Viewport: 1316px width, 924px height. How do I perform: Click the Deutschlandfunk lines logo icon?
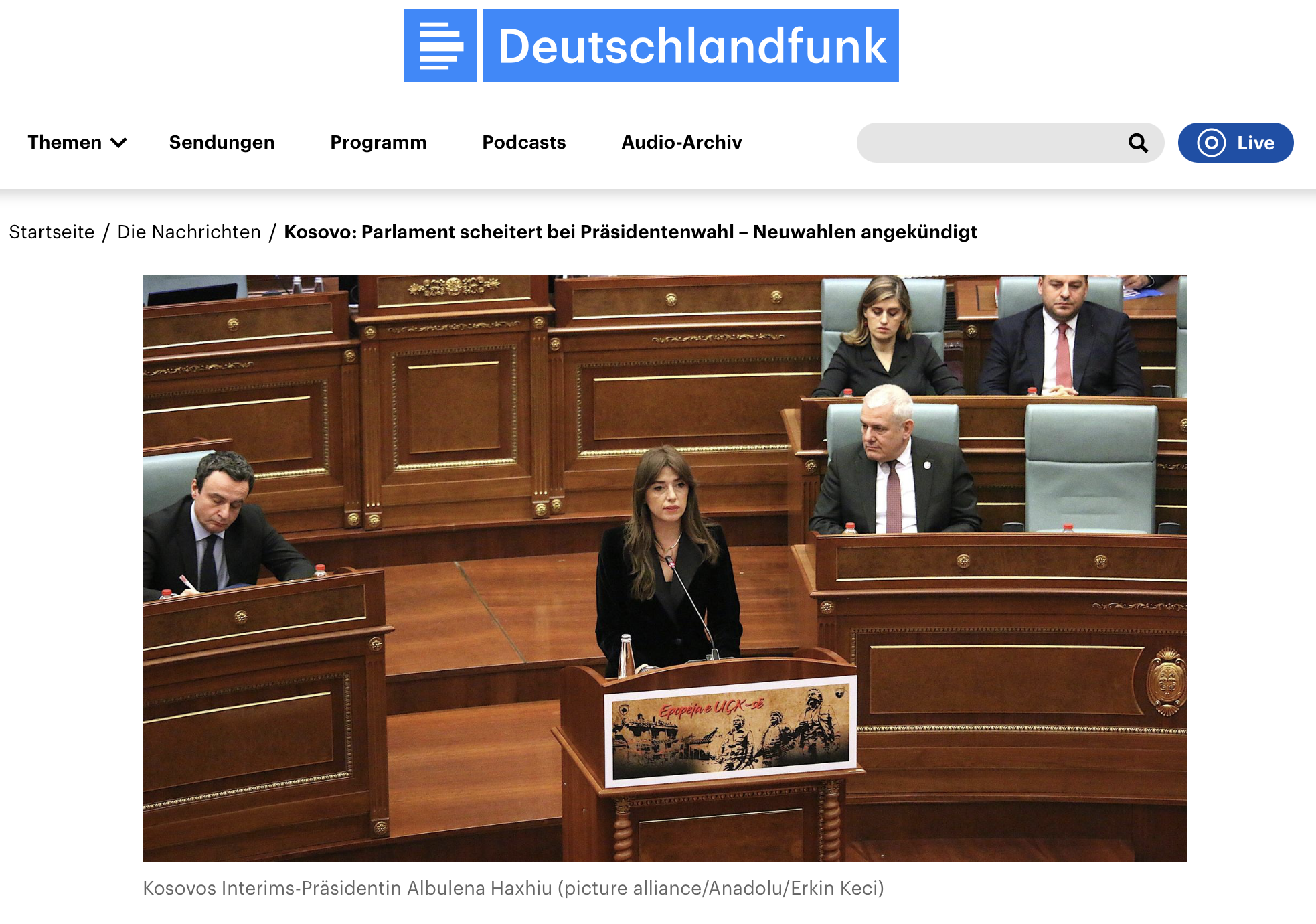[x=440, y=46]
